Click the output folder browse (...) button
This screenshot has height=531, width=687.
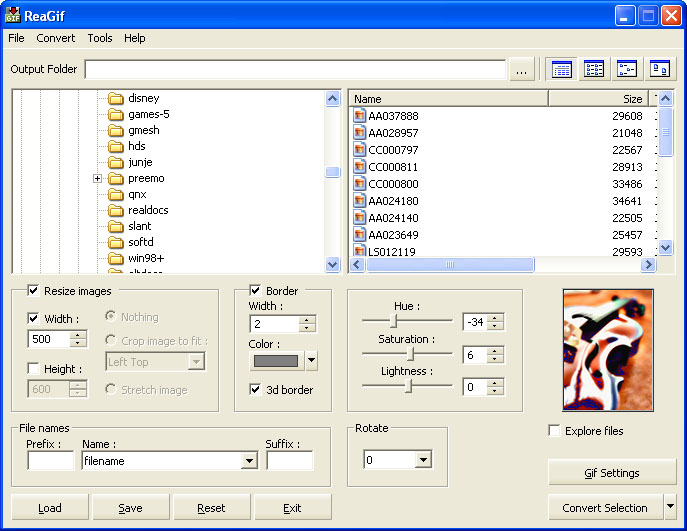[521, 70]
